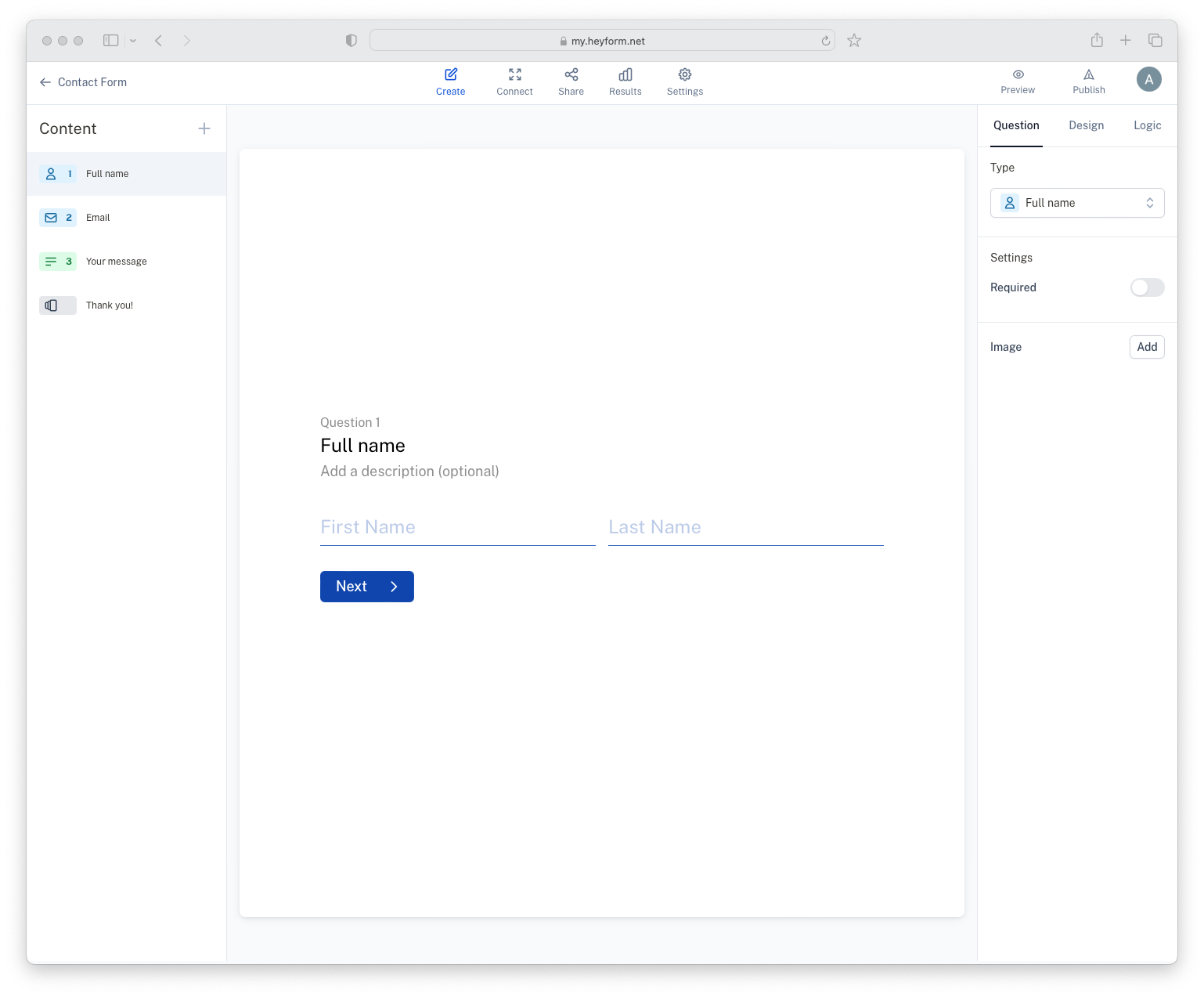Switch to the Design tab

point(1087,125)
